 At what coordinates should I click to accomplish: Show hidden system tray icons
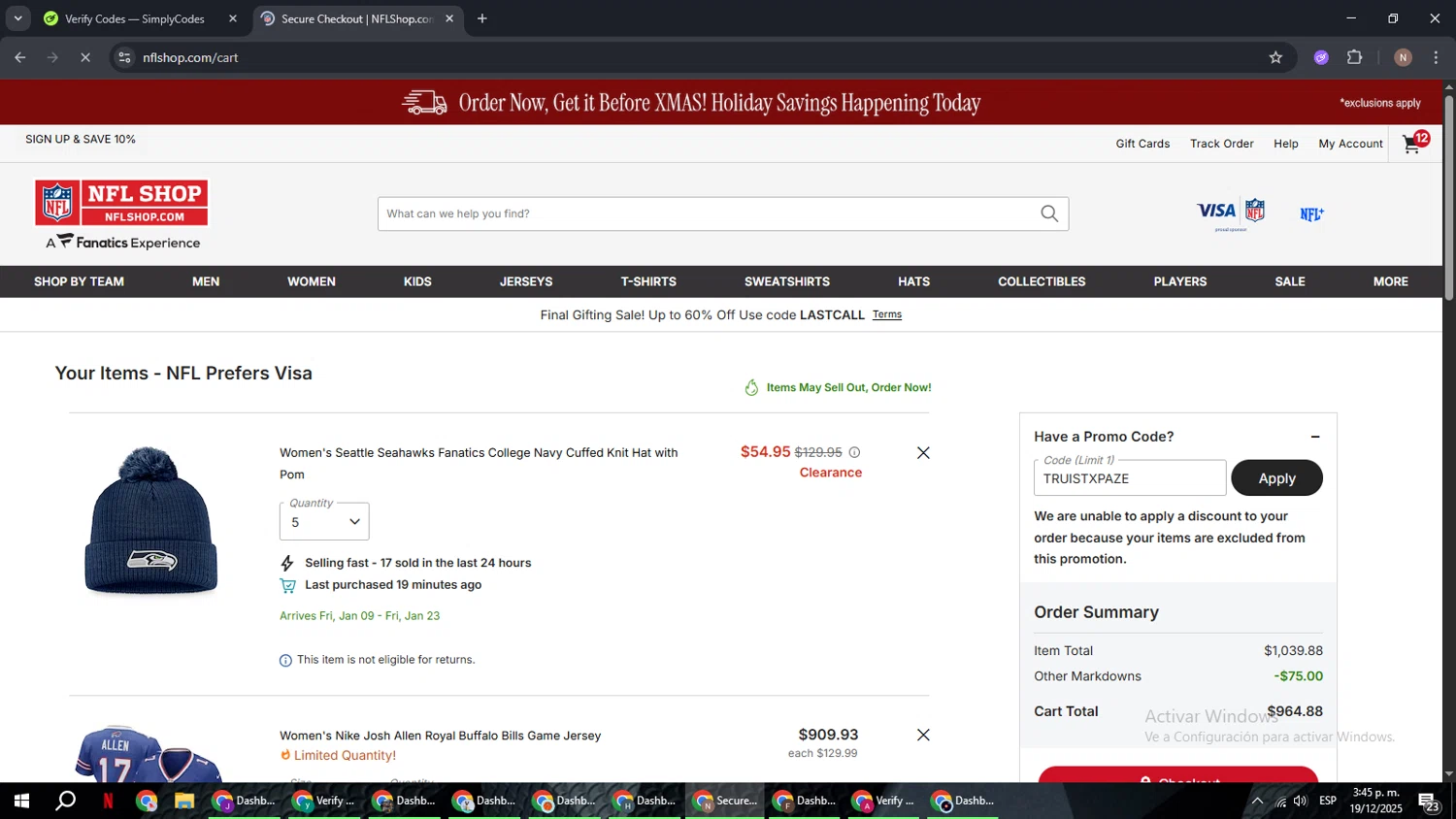(1257, 801)
